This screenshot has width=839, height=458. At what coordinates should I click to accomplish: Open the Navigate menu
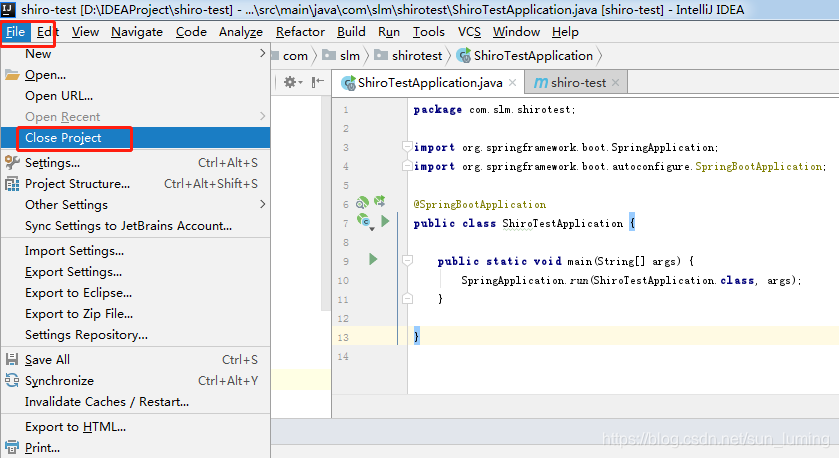click(x=137, y=32)
